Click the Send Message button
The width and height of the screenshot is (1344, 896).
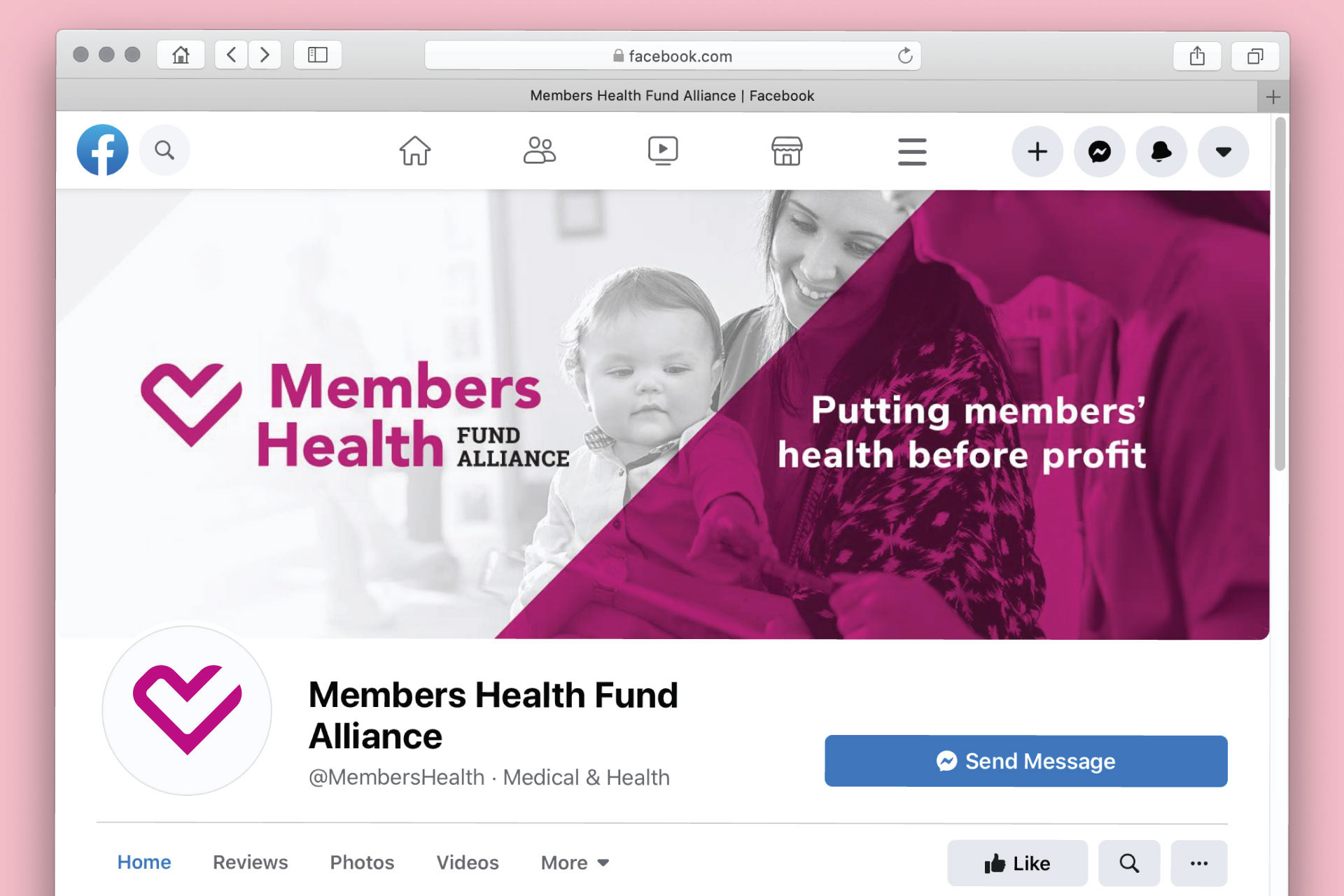[1025, 761]
